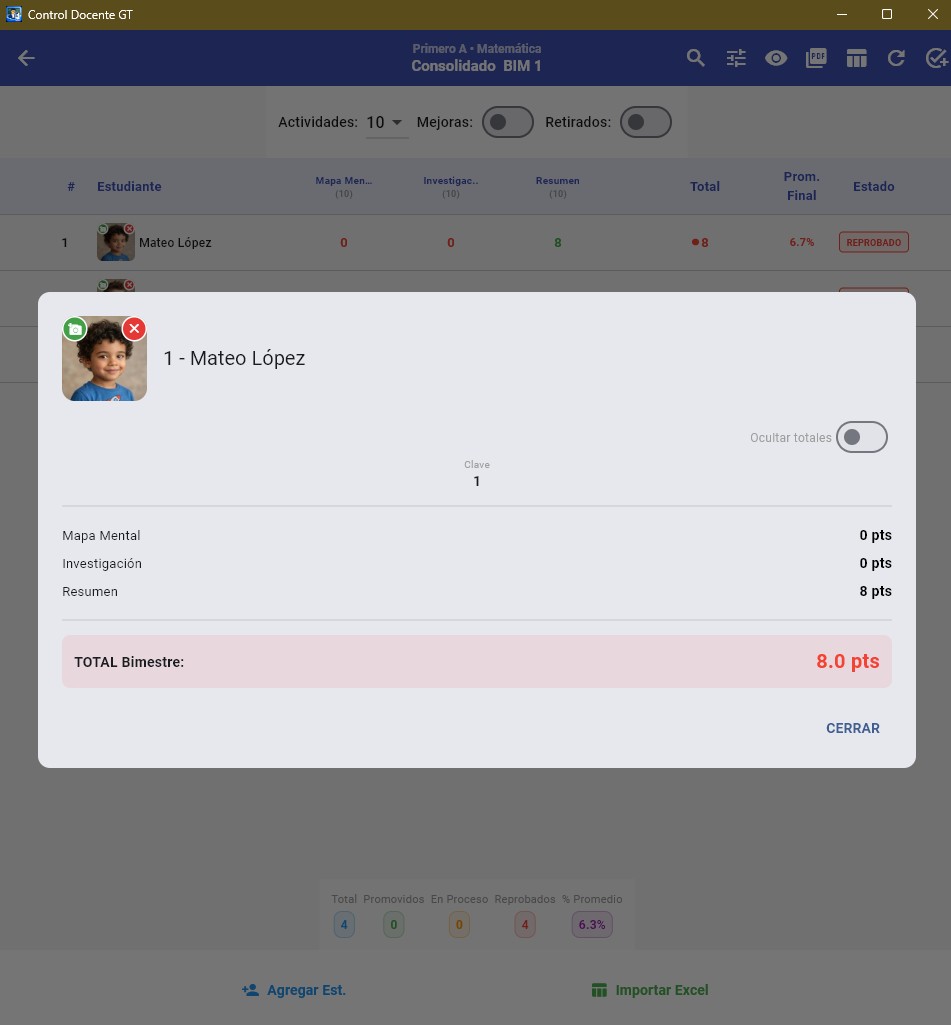Click CERRAR to close the dialog

[852, 728]
